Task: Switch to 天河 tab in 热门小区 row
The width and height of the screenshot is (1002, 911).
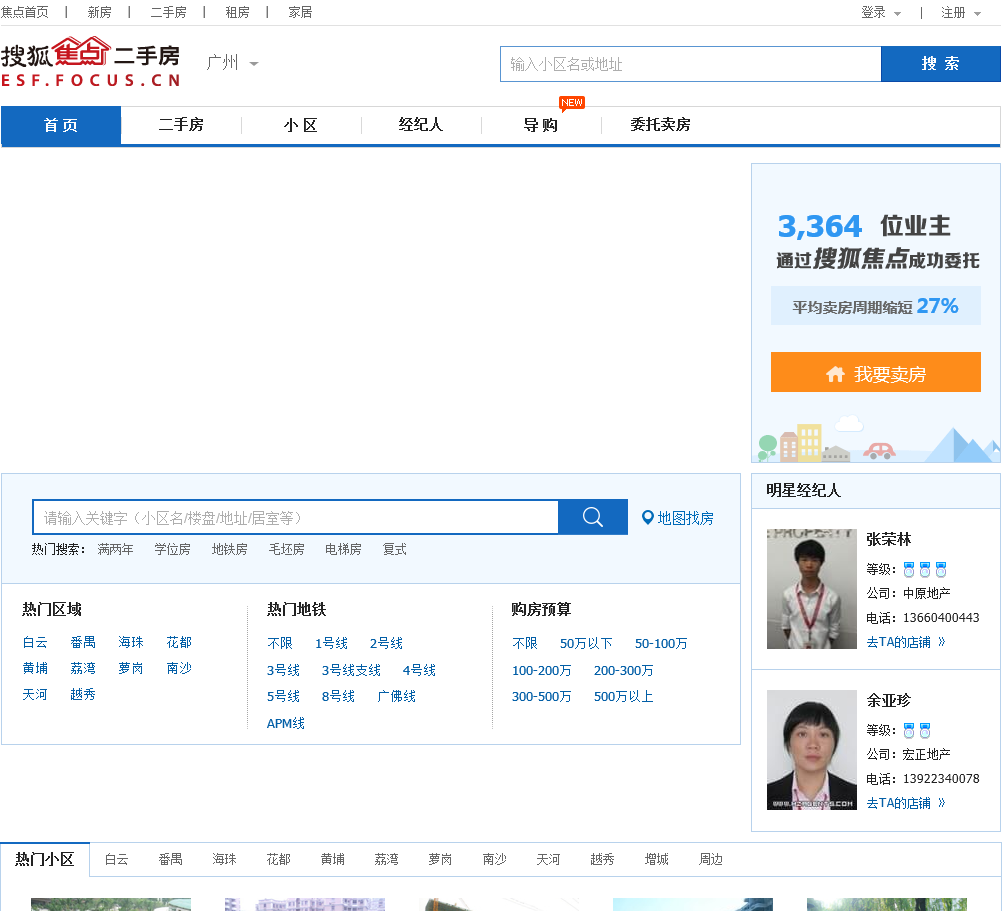Action: (x=548, y=860)
